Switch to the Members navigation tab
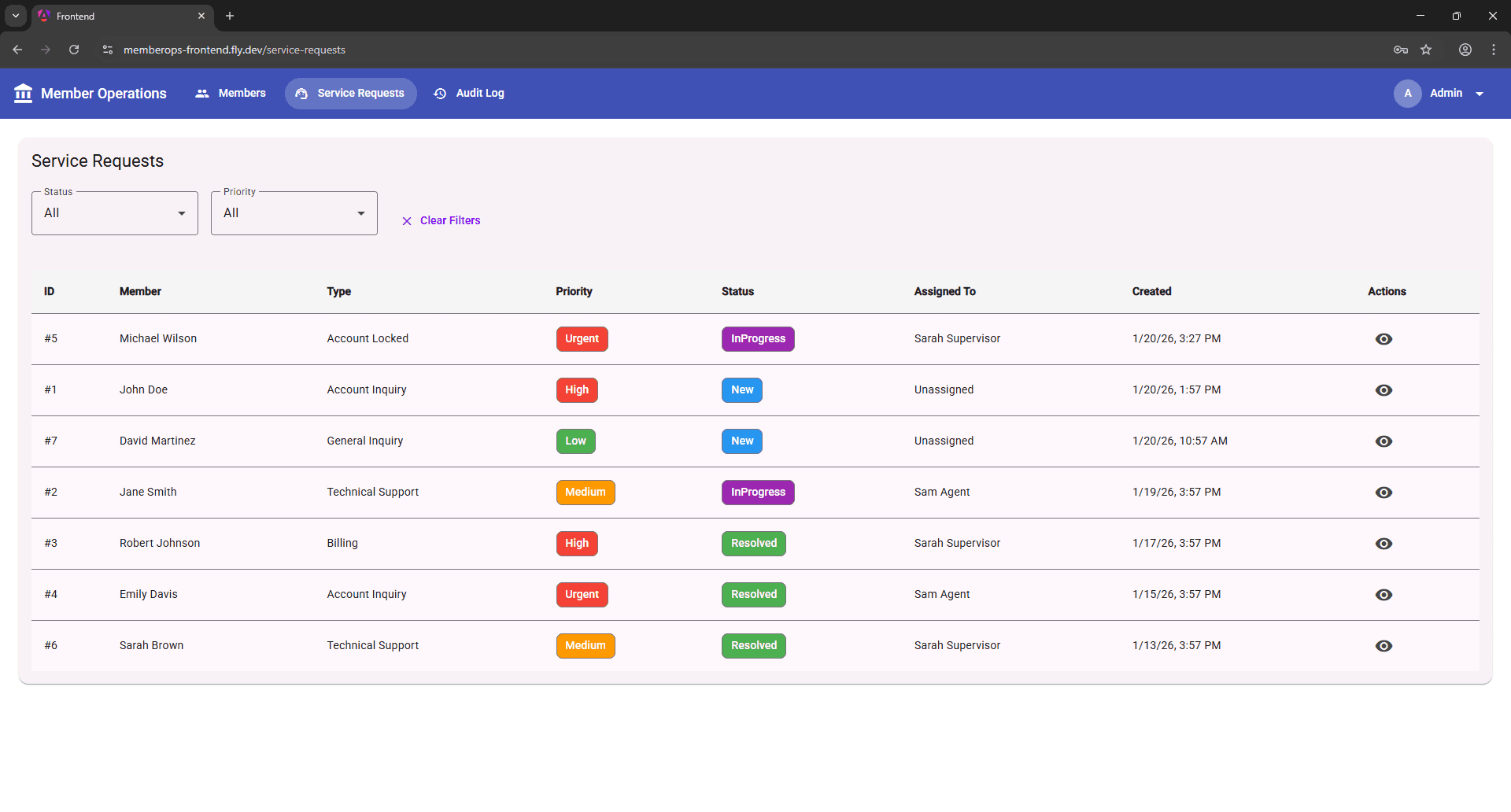 (242, 93)
